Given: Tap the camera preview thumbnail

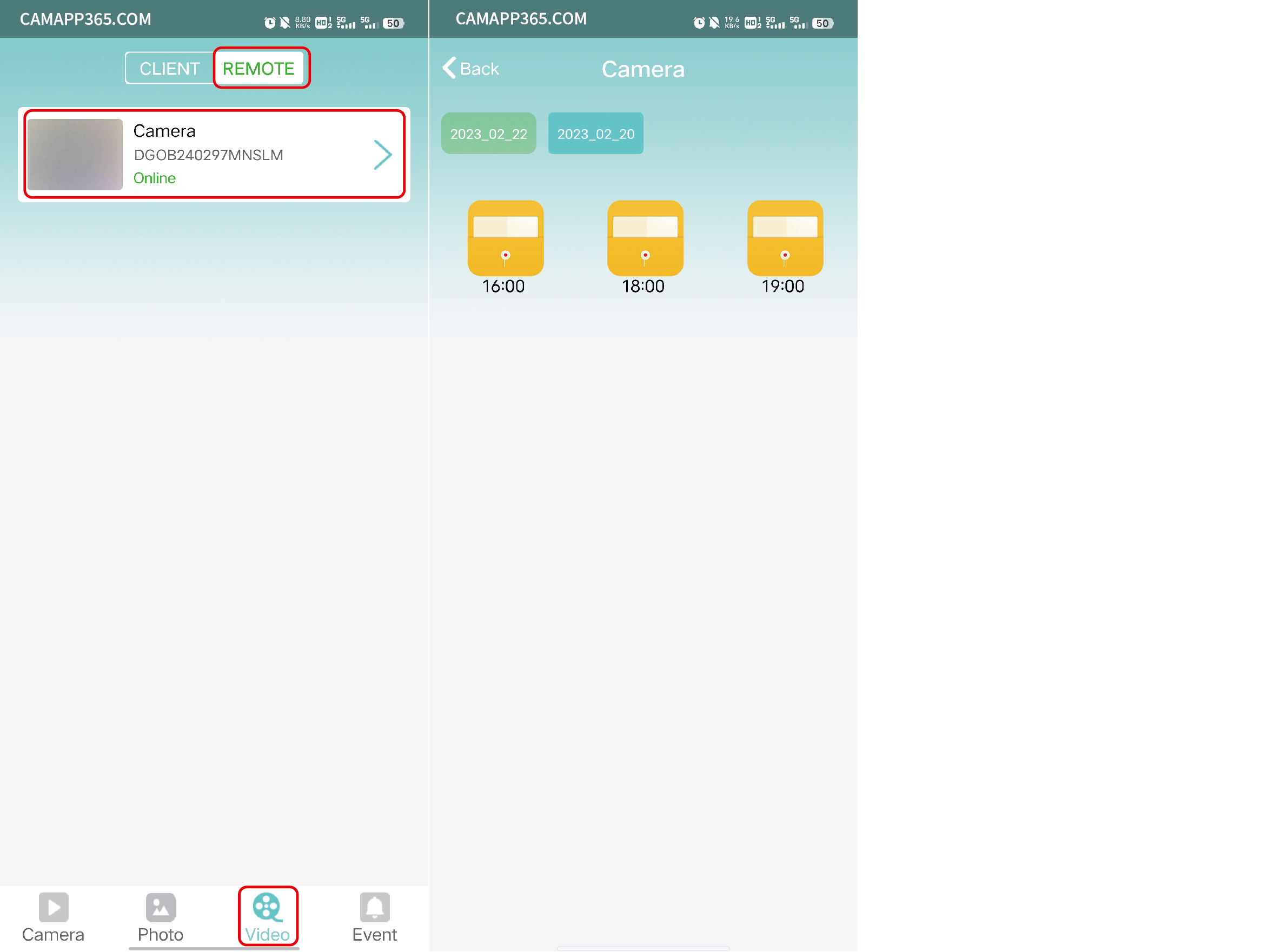Looking at the screenshot, I should pos(75,155).
